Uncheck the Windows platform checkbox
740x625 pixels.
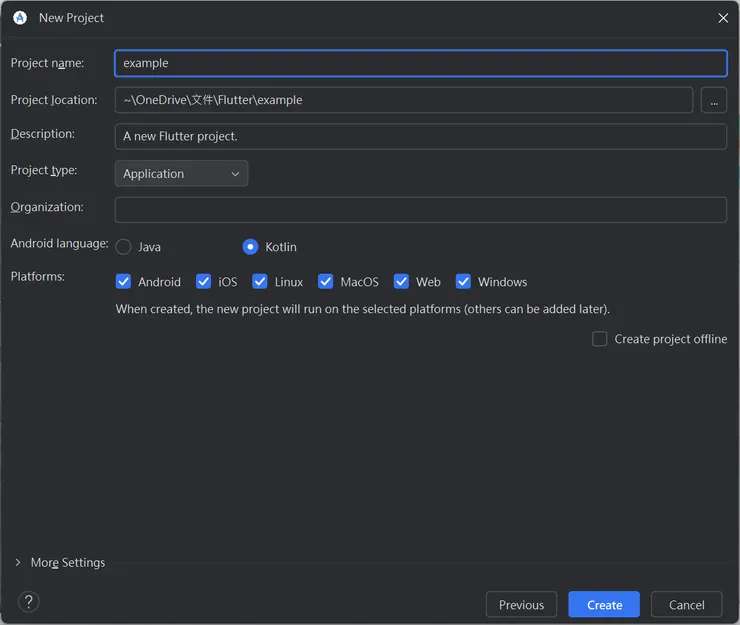coord(463,282)
